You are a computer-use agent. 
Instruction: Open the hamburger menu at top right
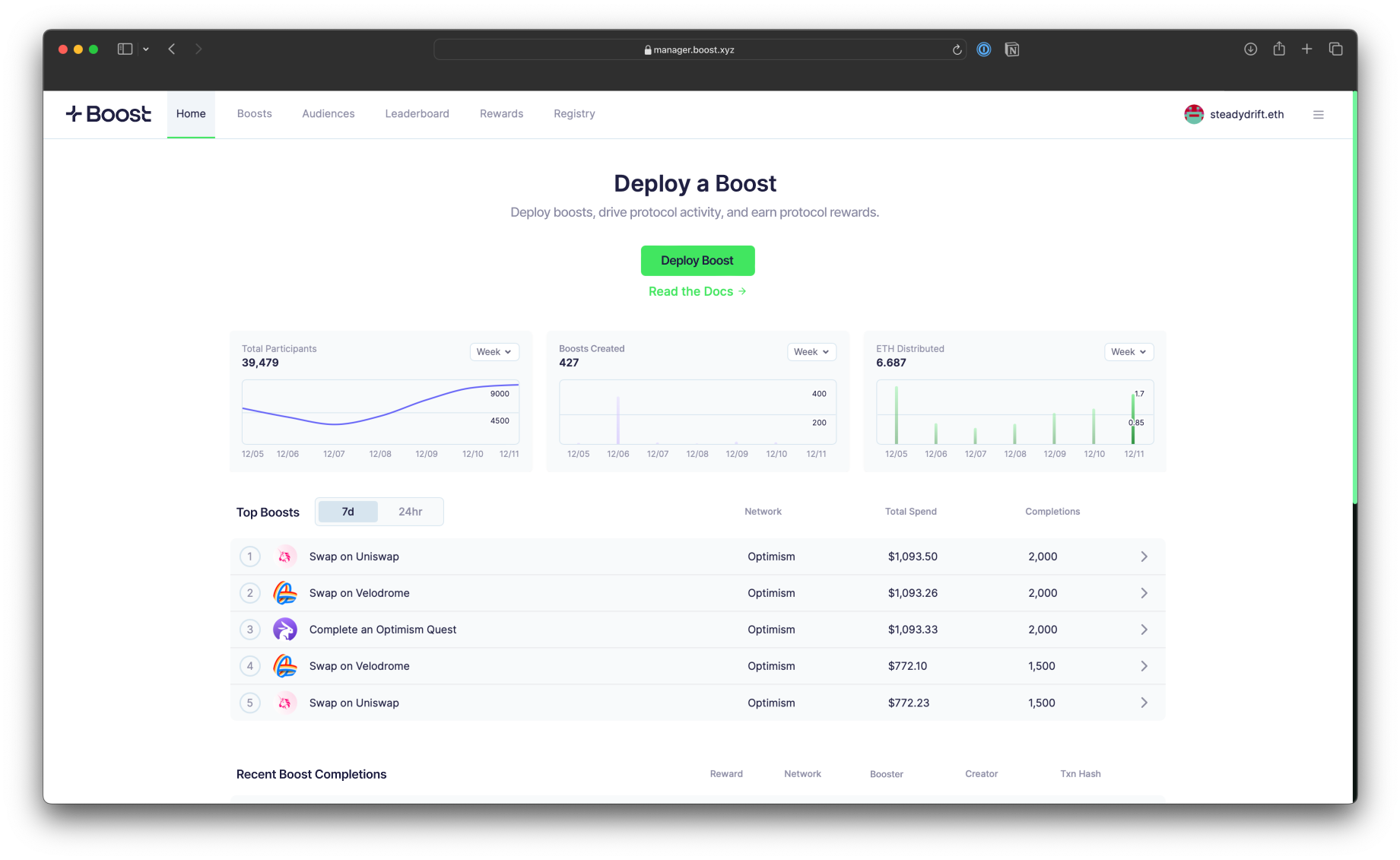(1319, 114)
